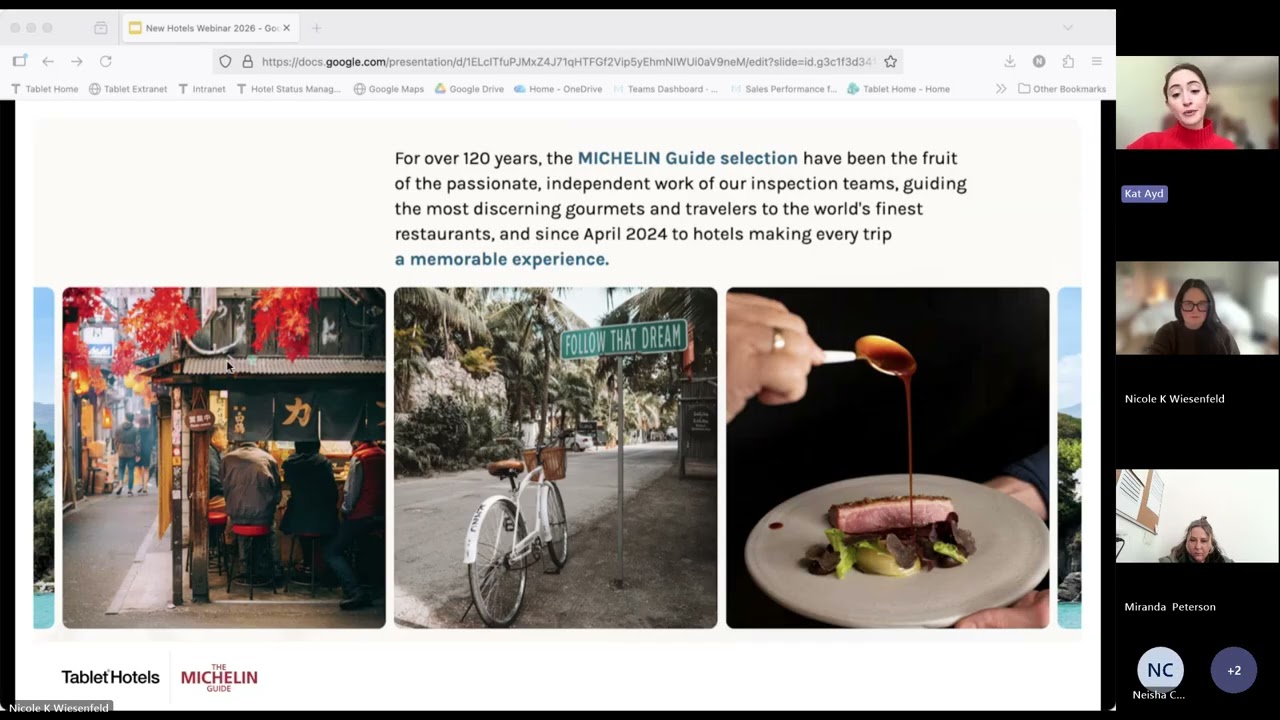Expand the list all tabs chevron
The image size is (1280, 720).
1067,28
